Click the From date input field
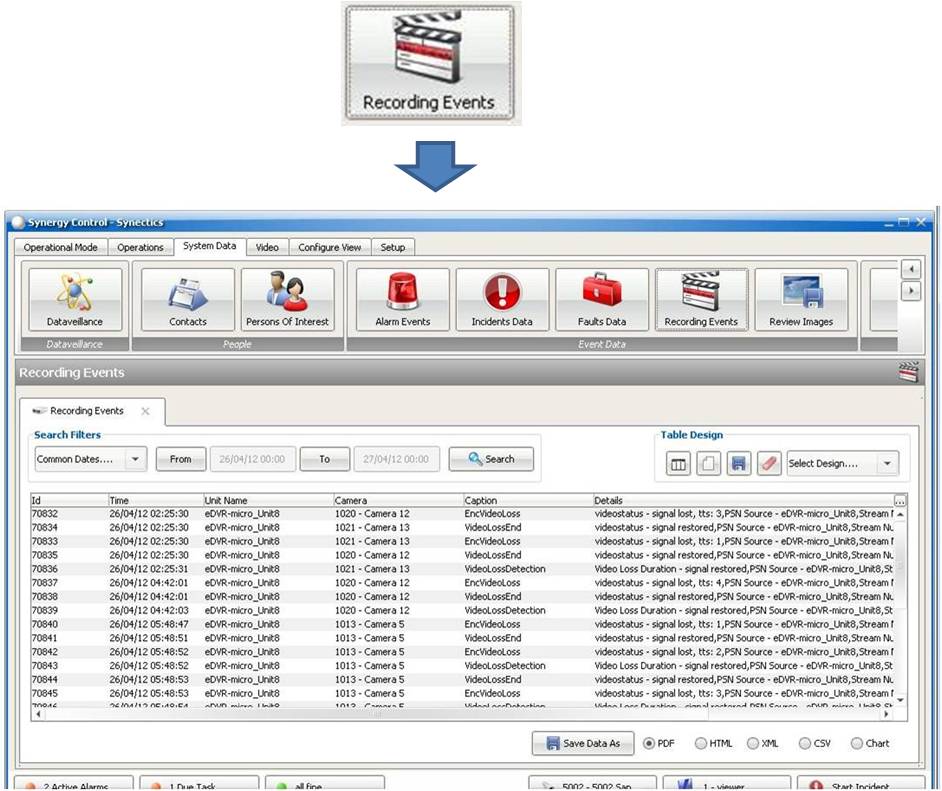This screenshot has width=942, height=791. [250, 460]
